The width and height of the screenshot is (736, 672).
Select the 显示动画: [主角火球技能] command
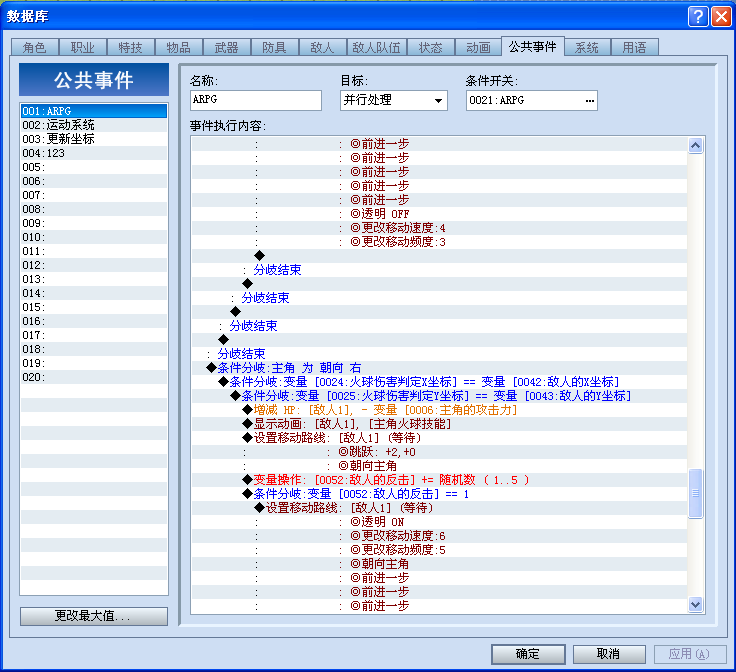(x=439, y=424)
